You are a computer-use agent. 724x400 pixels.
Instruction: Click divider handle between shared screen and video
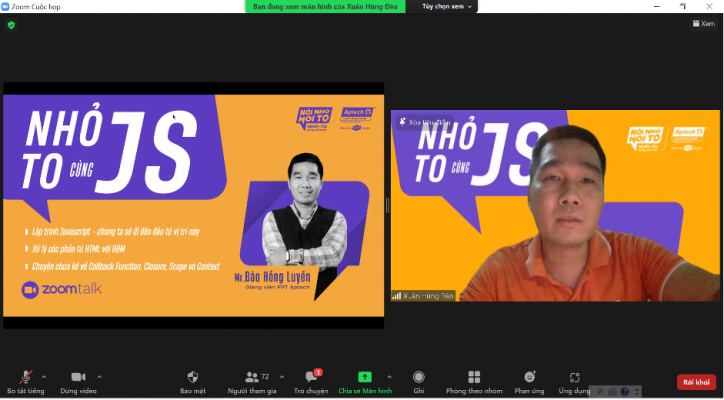(387, 205)
